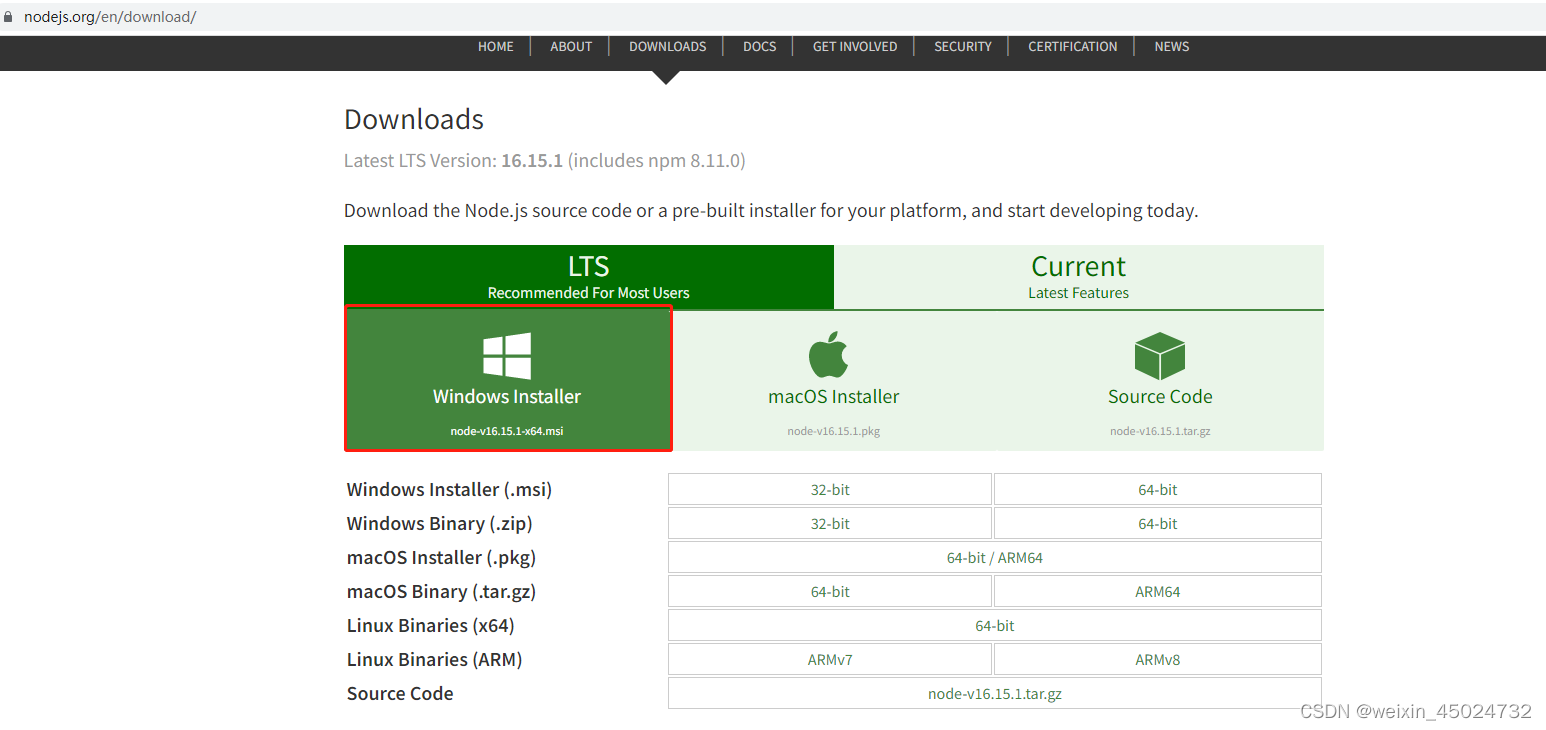Open the HOME menu item
This screenshot has height=730, width=1546.
coord(496,46)
